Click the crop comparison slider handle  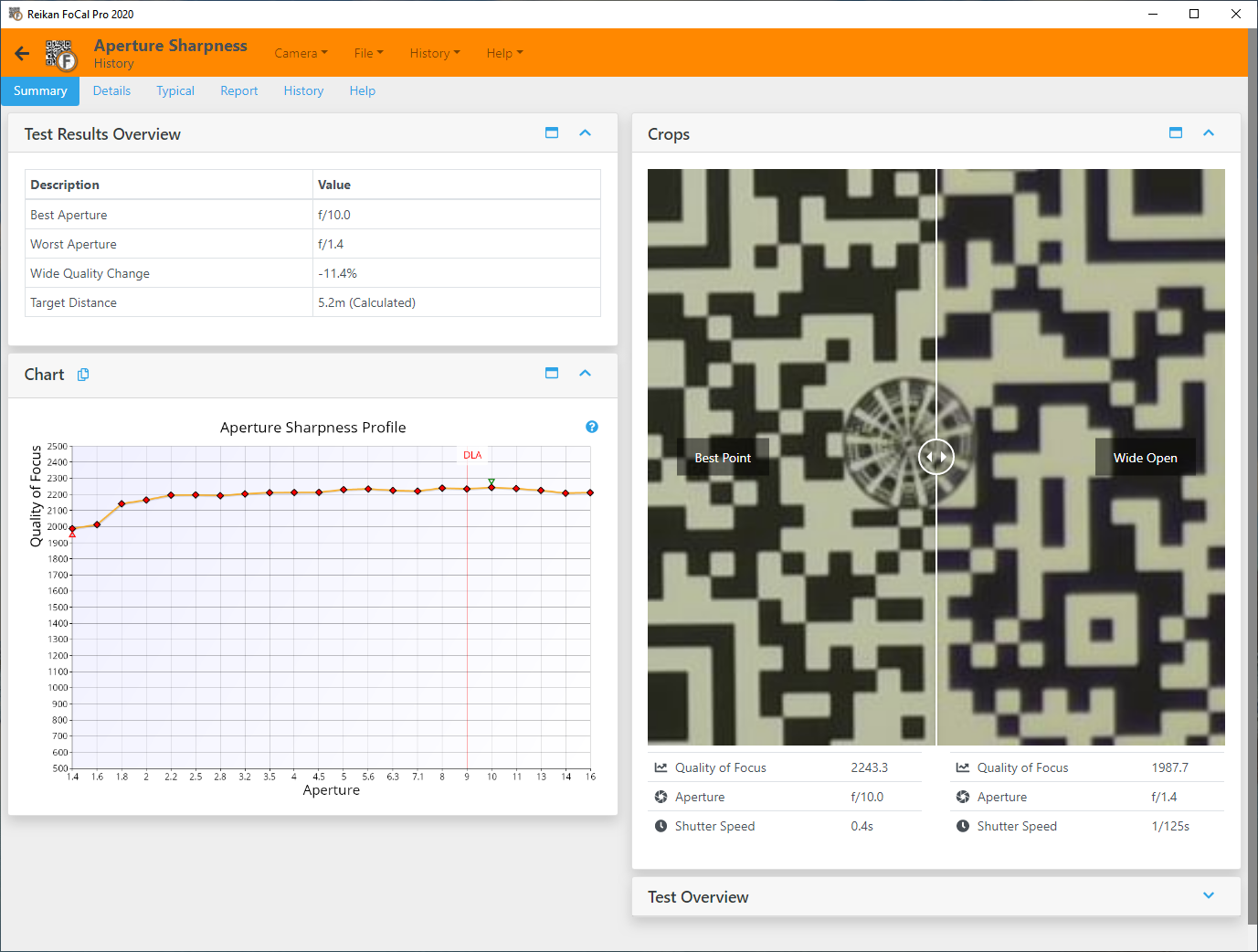936,457
